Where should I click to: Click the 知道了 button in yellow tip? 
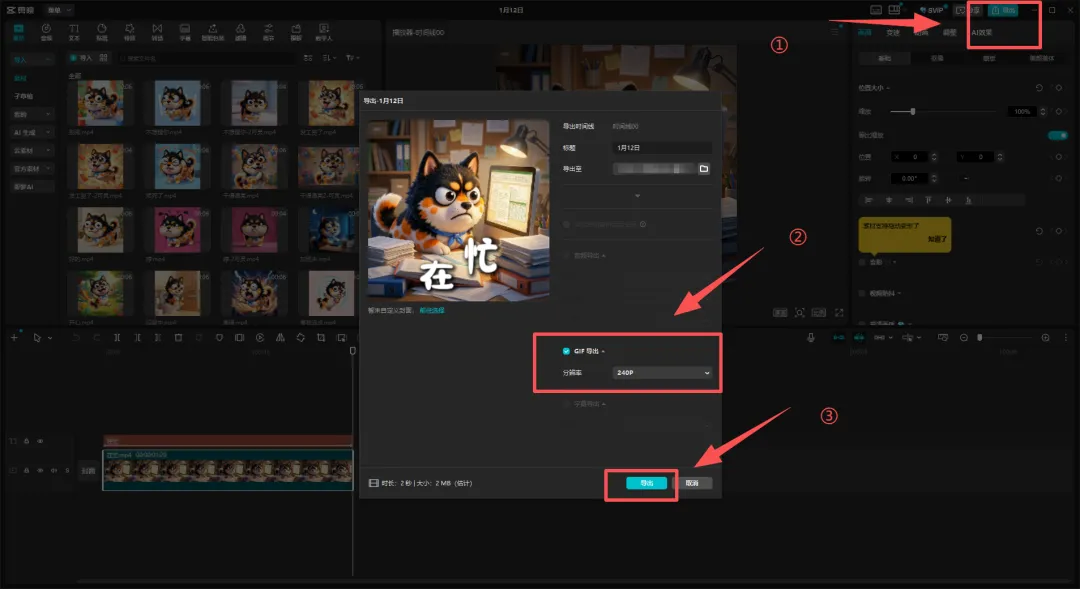click(x=937, y=239)
